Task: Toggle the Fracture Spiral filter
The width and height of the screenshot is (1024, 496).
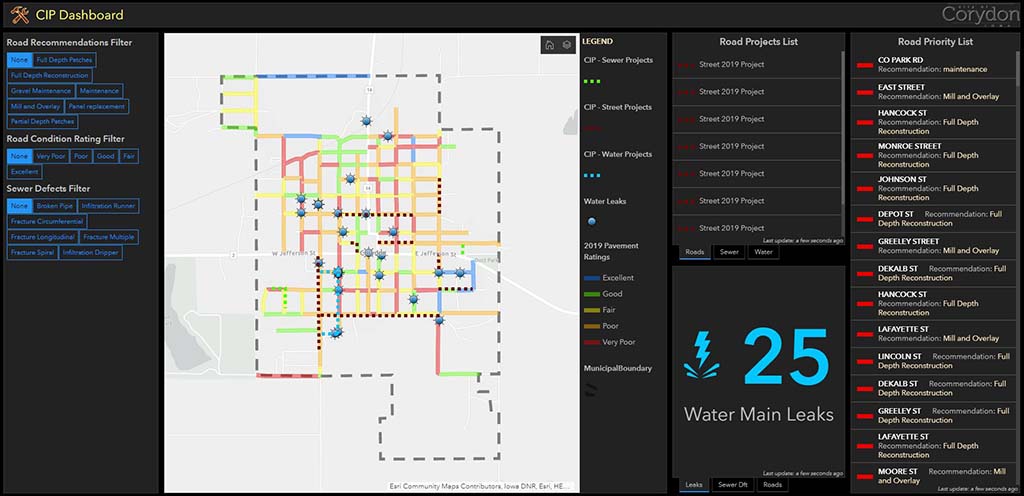Action: 32,253
